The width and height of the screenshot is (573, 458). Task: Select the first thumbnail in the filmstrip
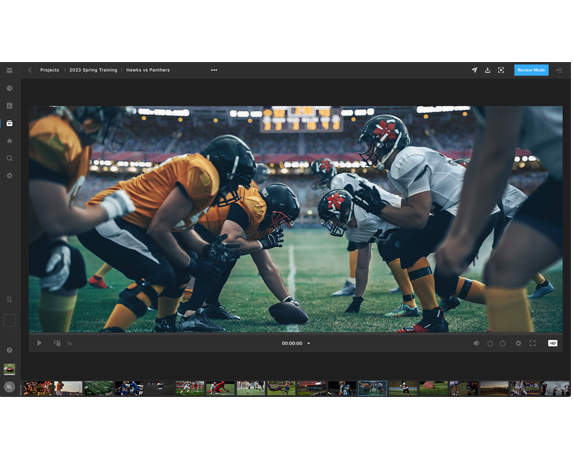[38, 388]
